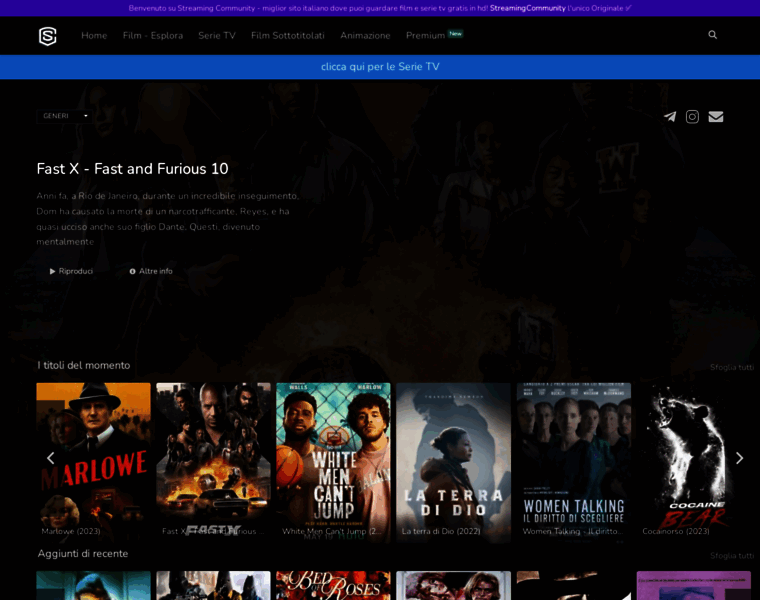The image size is (760, 600).
Task: Click the Altre info button
Action: click(151, 271)
